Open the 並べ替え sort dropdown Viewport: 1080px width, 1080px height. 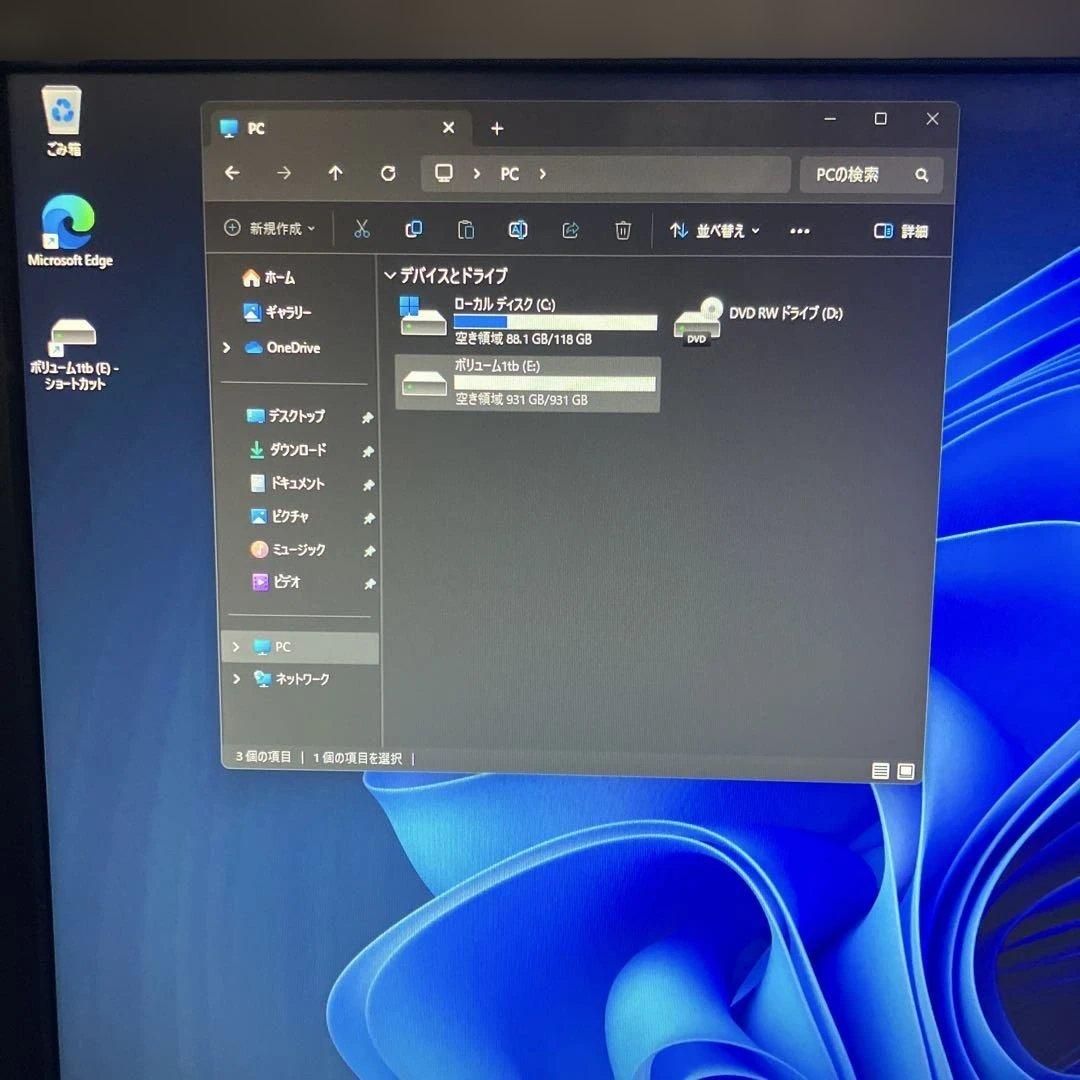pos(714,231)
